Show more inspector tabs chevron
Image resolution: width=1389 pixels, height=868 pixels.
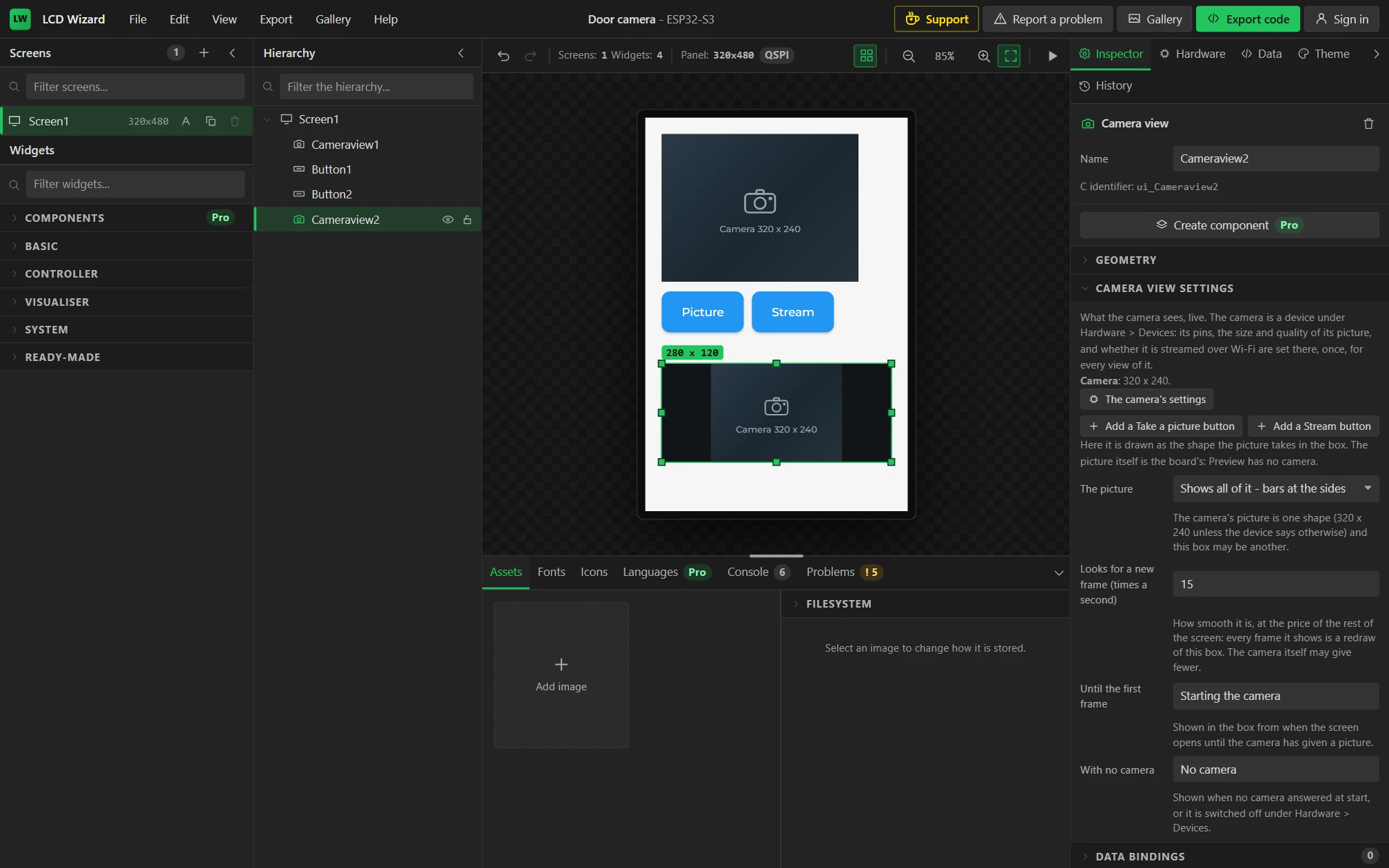[x=1376, y=54]
